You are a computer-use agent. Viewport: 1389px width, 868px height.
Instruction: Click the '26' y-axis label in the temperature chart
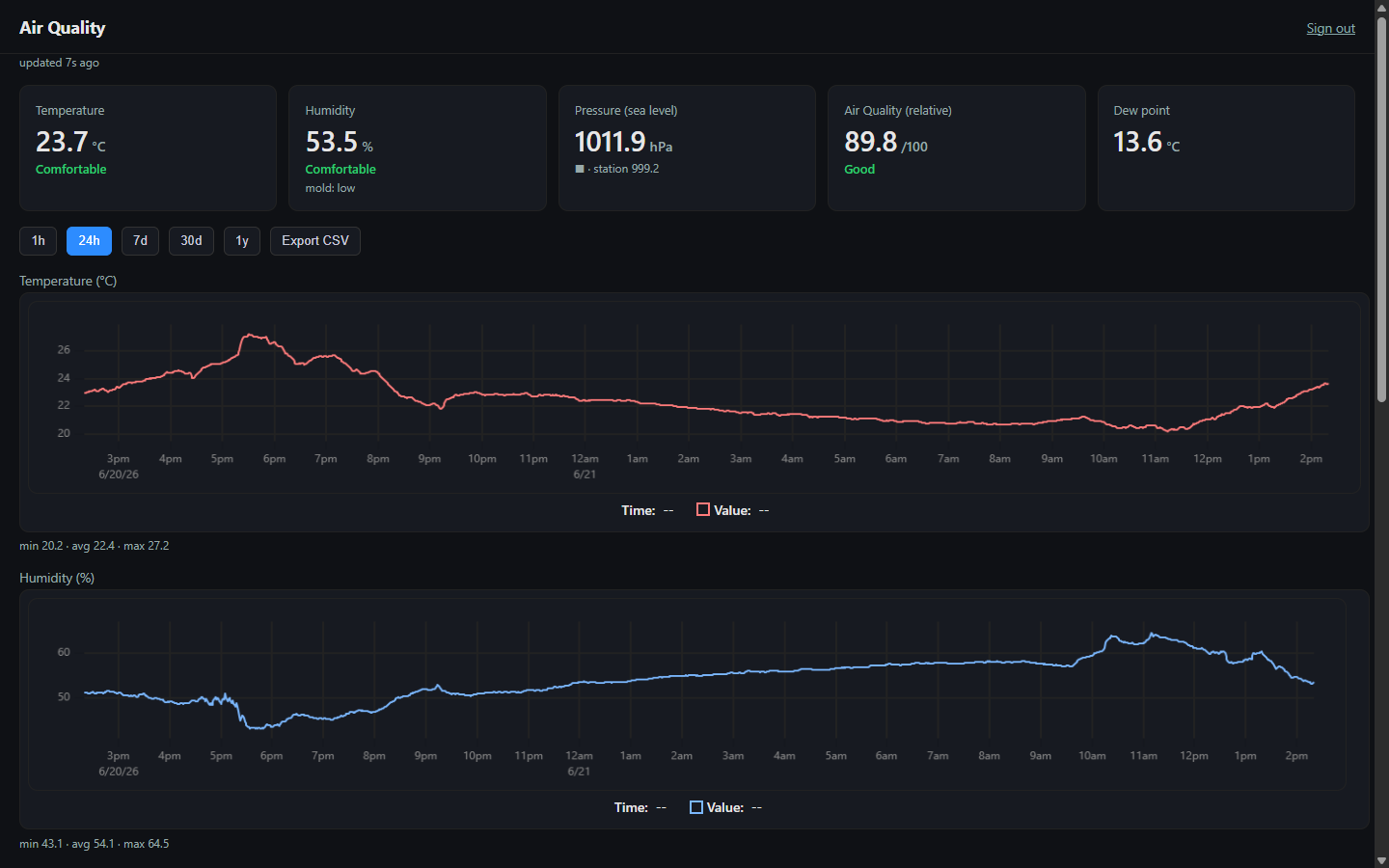(x=64, y=350)
